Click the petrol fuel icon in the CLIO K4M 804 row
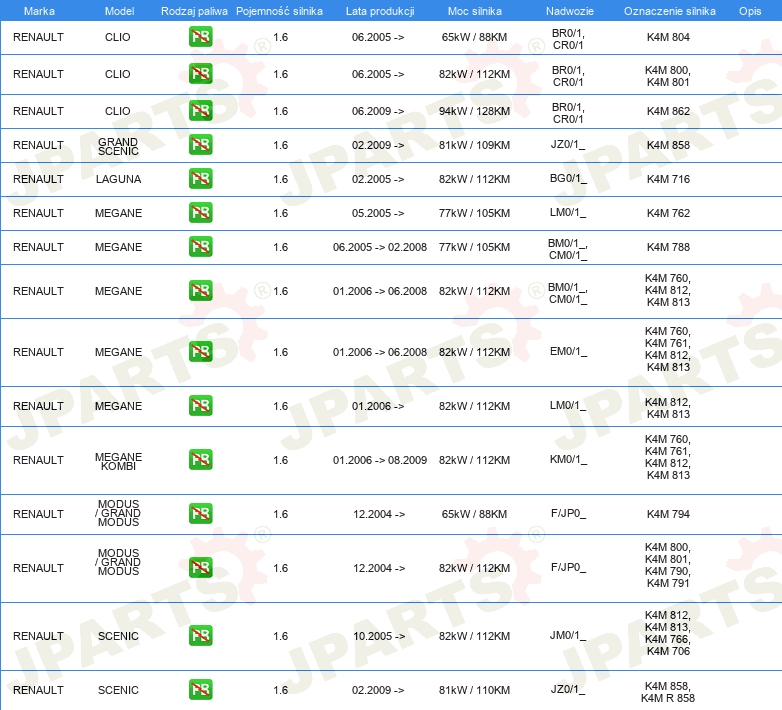The height and width of the screenshot is (710, 782). click(200, 37)
